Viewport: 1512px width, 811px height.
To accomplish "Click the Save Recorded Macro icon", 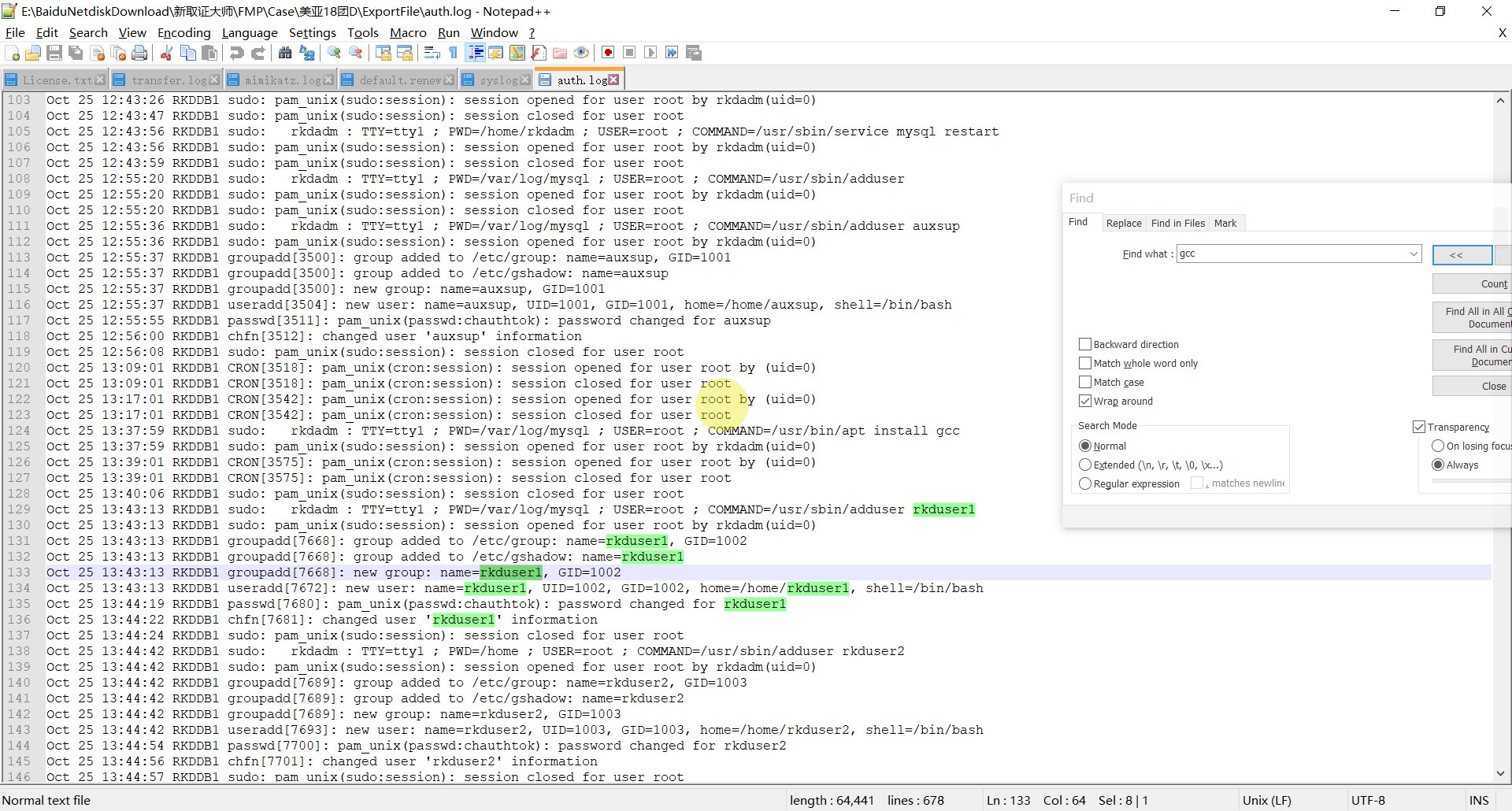I will (x=694, y=53).
